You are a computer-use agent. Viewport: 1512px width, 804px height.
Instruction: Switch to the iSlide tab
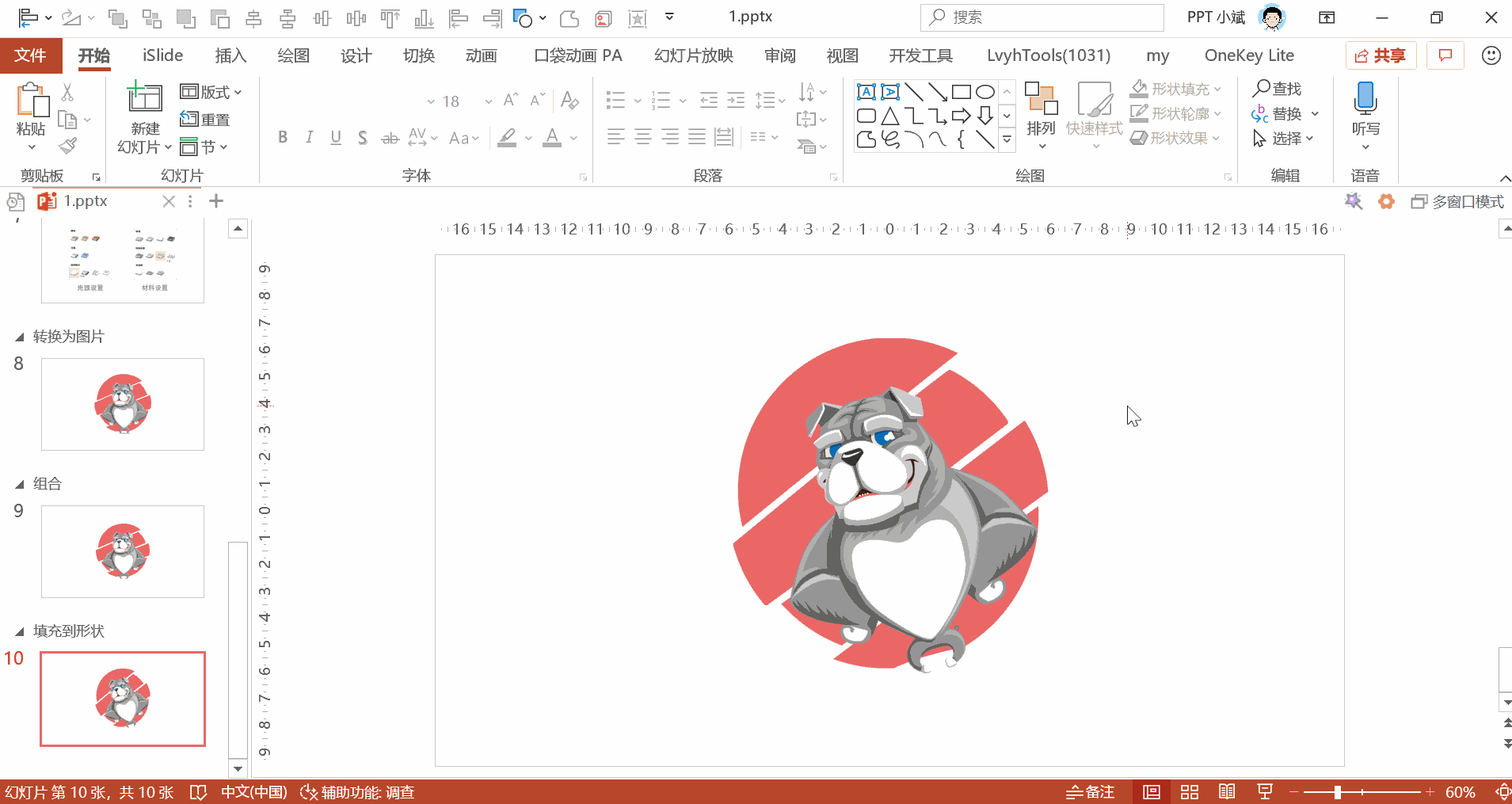pos(162,55)
